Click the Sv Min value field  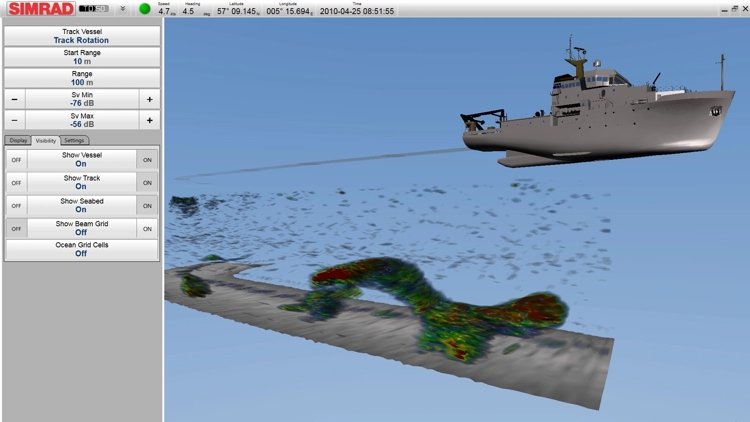tap(81, 99)
